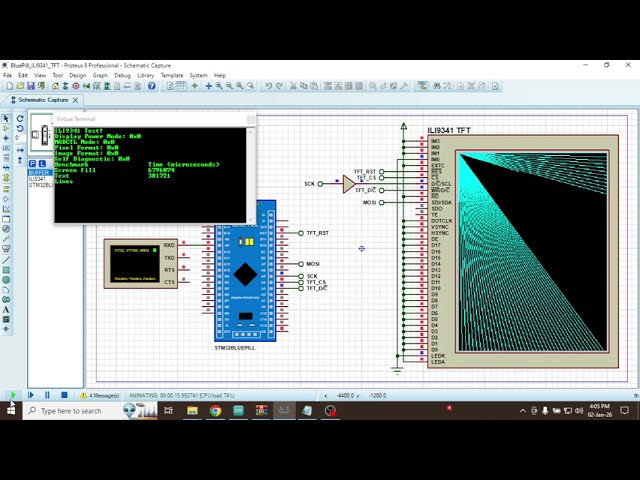
Task: Click the Virtual Terminal vertical scrollbar
Action: coord(251,176)
